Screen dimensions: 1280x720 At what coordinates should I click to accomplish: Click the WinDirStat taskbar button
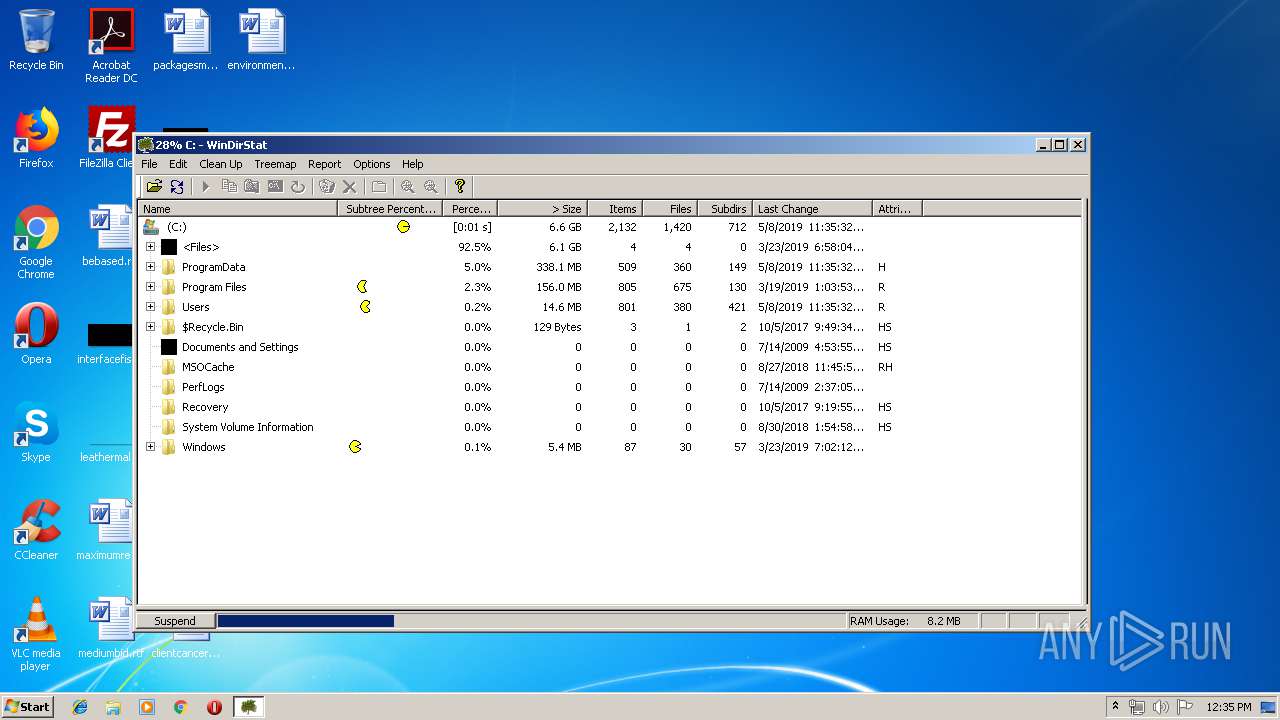248,707
